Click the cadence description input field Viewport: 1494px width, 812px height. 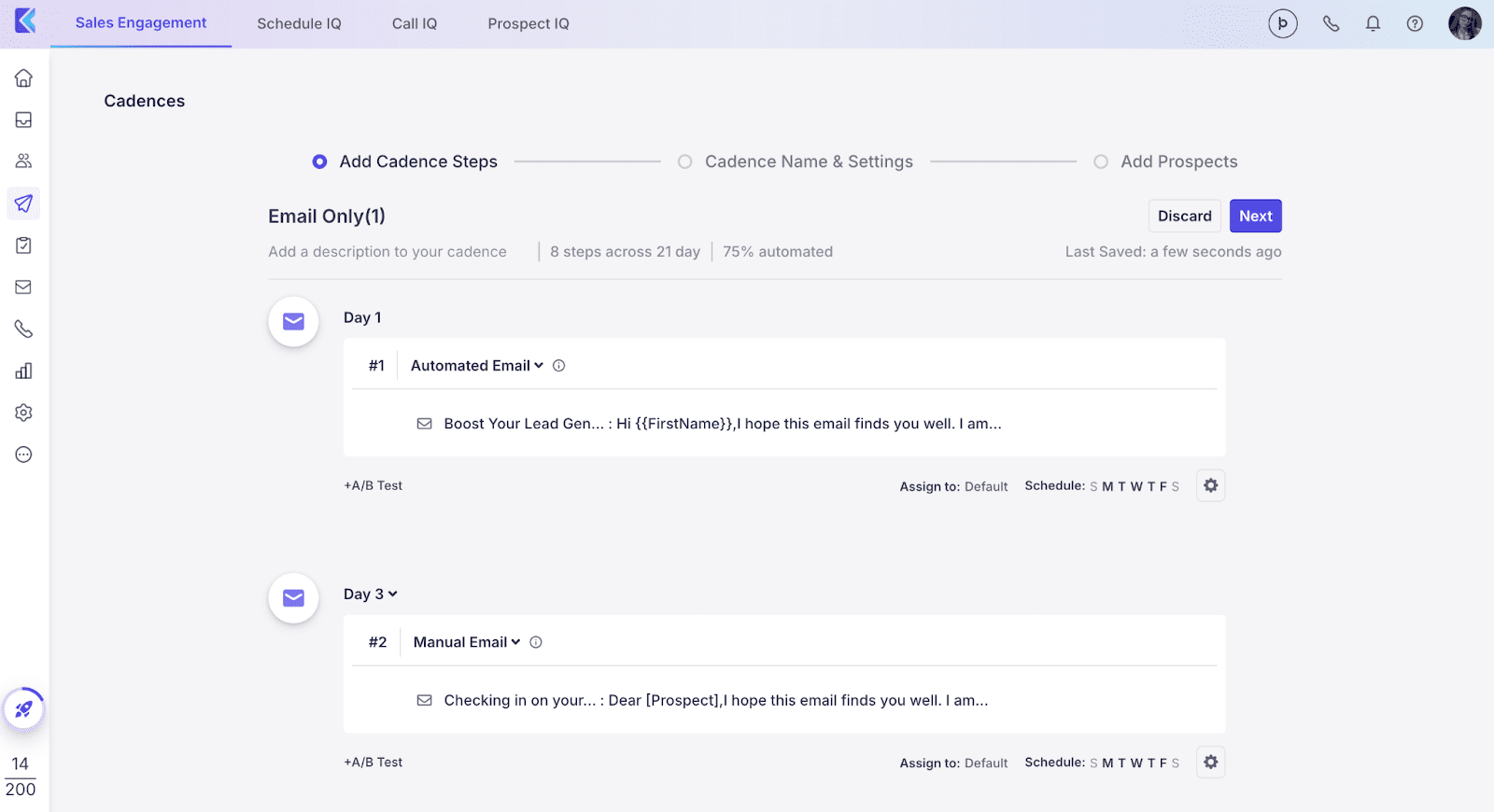(388, 252)
